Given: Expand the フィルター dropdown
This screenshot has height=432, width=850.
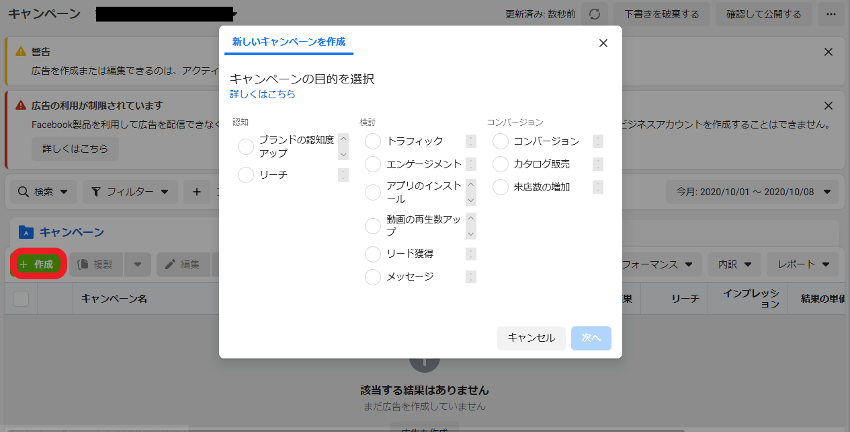Looking at the screenshot, I should [x=130, y=191].
